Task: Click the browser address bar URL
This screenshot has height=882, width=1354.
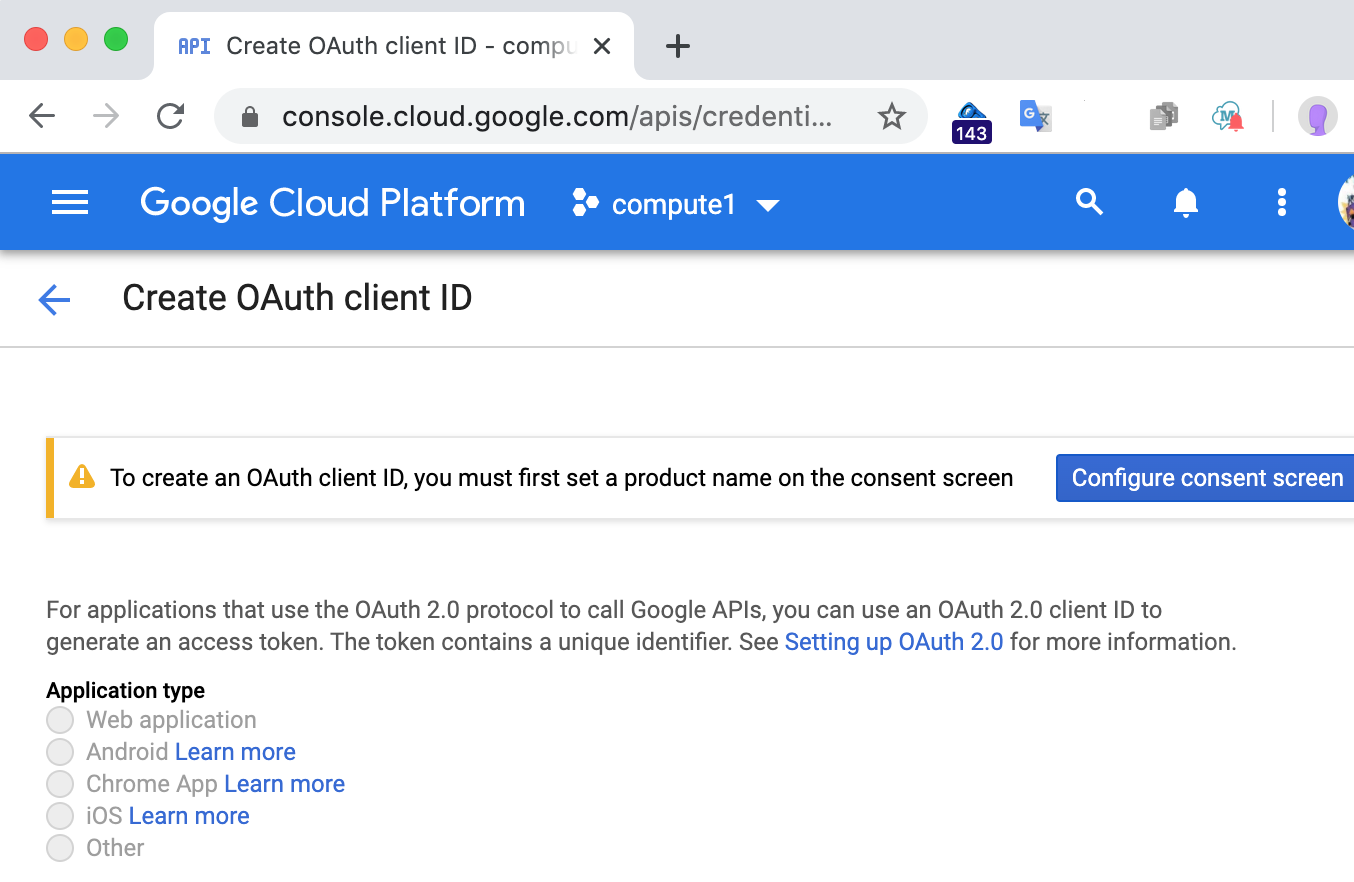Action: point(555,117)
